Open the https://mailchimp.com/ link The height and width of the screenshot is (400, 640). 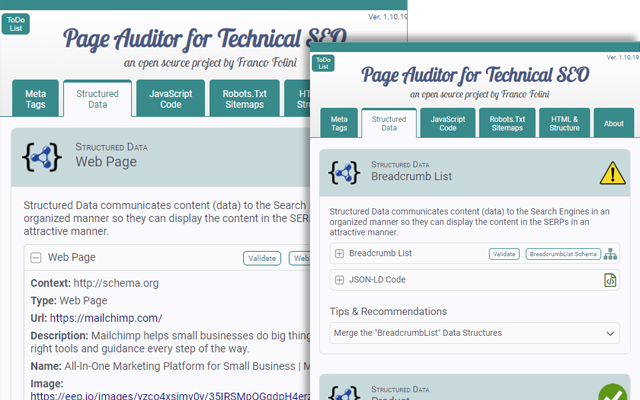(106, 318)
